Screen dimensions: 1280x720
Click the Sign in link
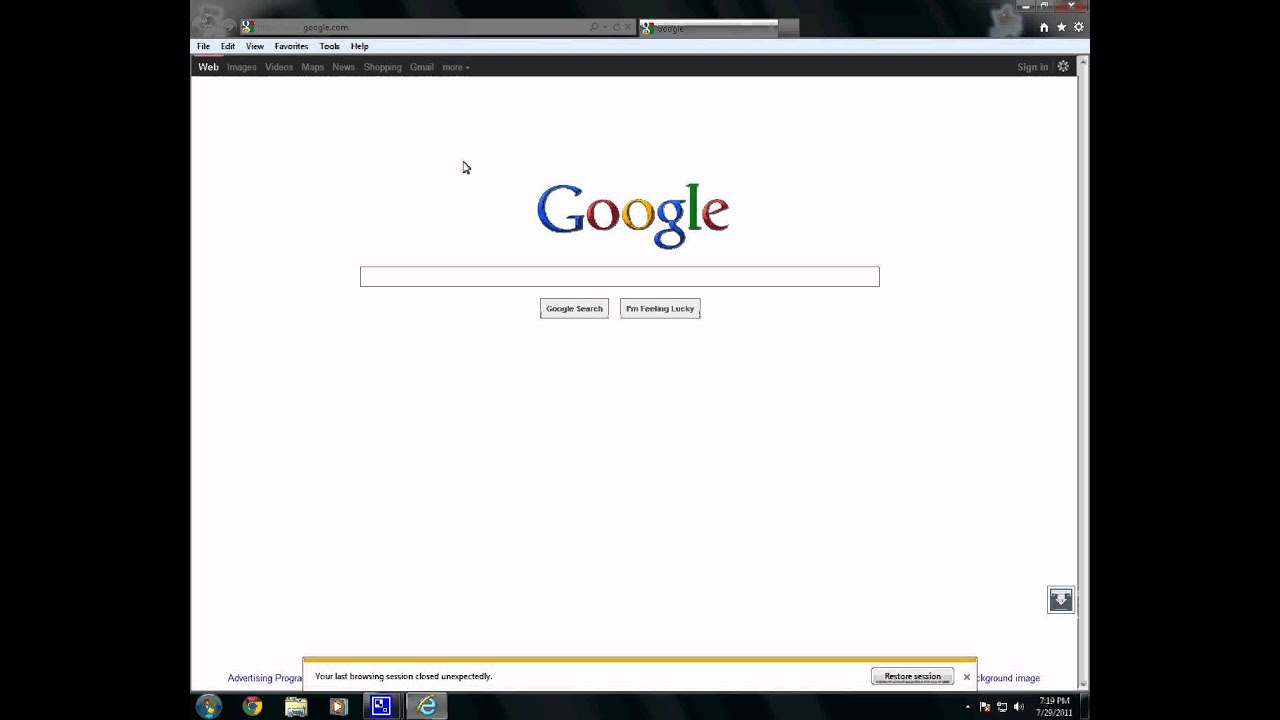[x=1033, y=67]
